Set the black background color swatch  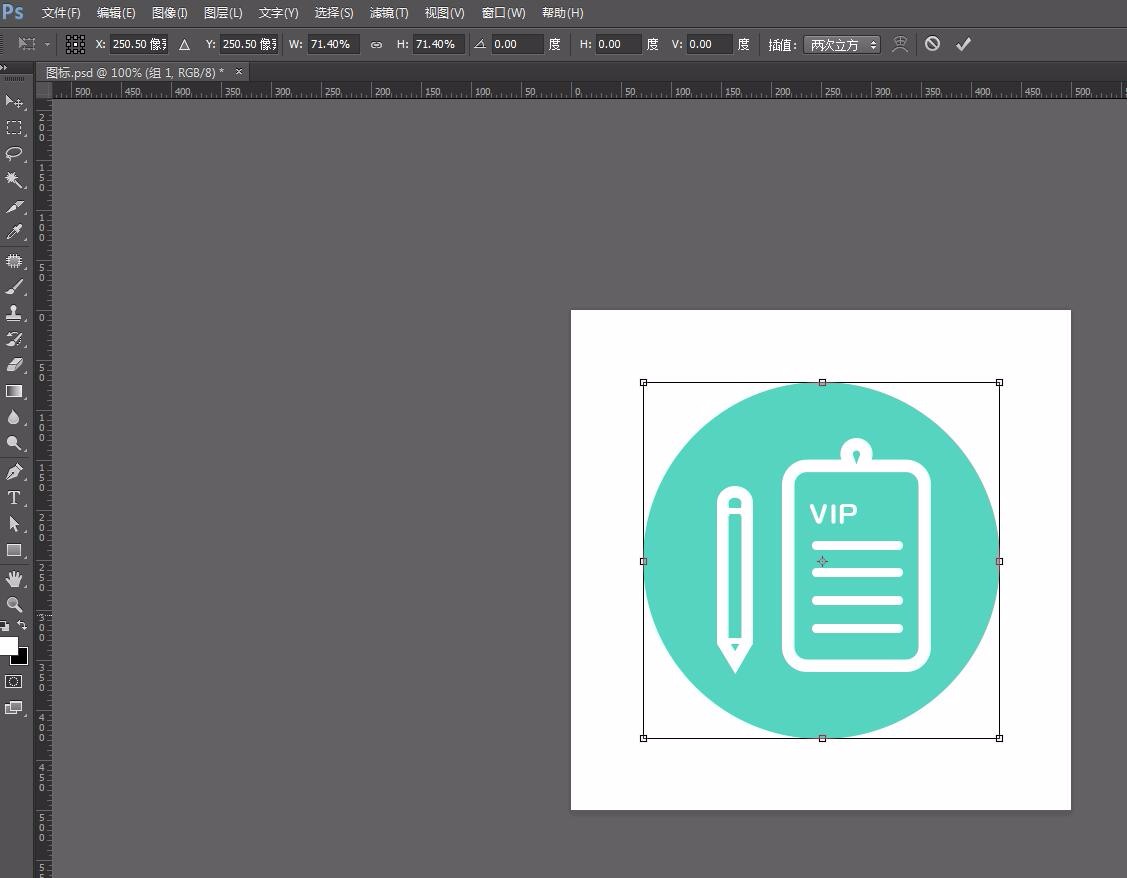21,657
